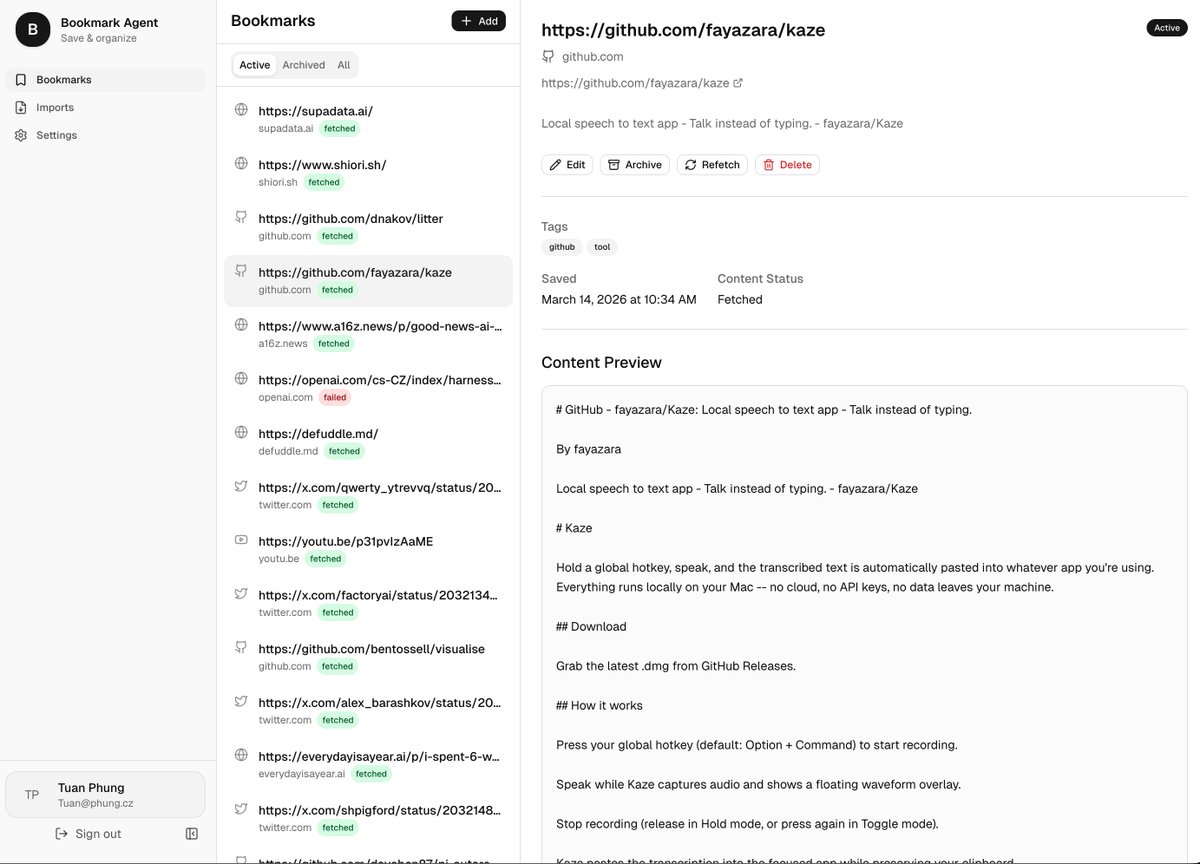Click the TP user avatar
Image resolution: width=1200 pixels, height=864 pixels.
tap(32, 795)
